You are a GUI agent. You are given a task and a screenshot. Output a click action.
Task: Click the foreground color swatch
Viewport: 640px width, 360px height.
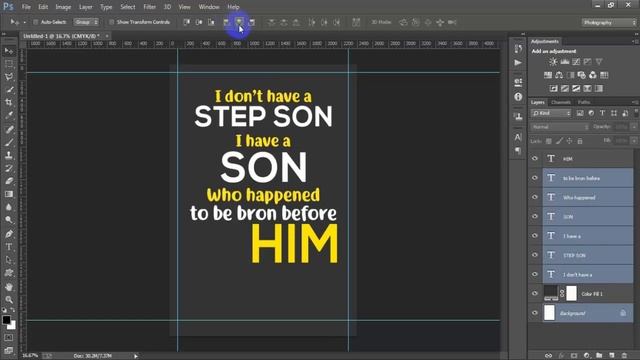tap(6, 320)
